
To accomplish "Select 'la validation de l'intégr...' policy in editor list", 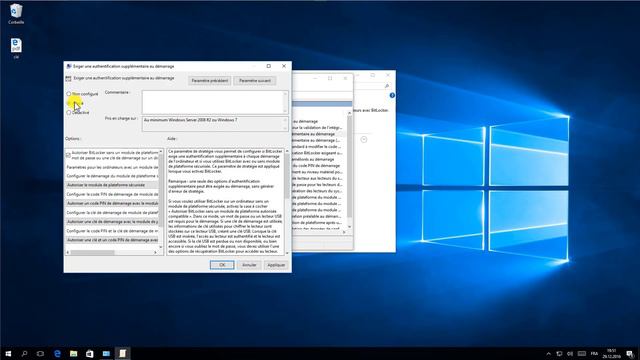I will (x=317, y=128).
